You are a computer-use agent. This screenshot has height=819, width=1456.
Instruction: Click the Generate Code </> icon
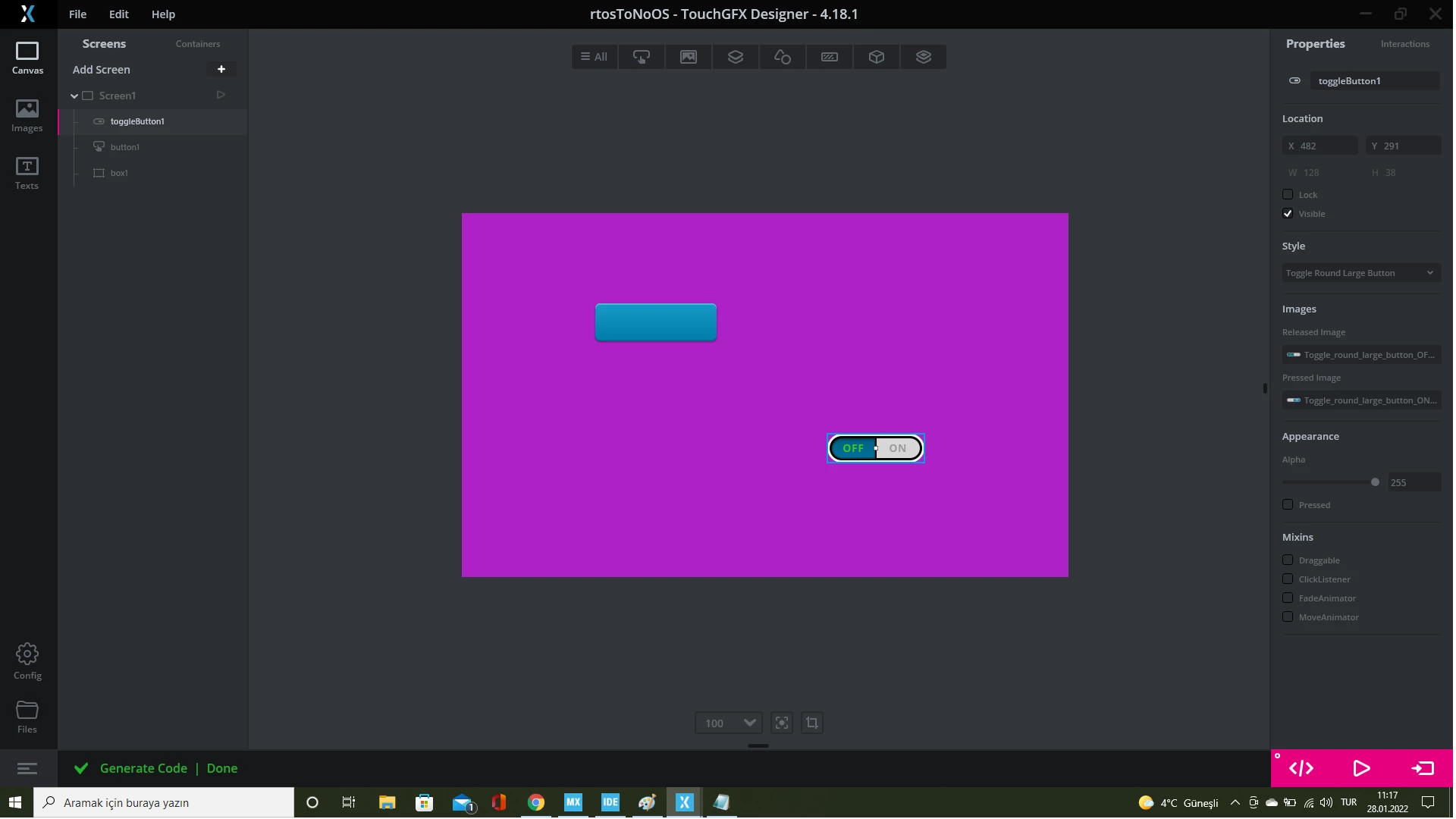click(1301, 768)
